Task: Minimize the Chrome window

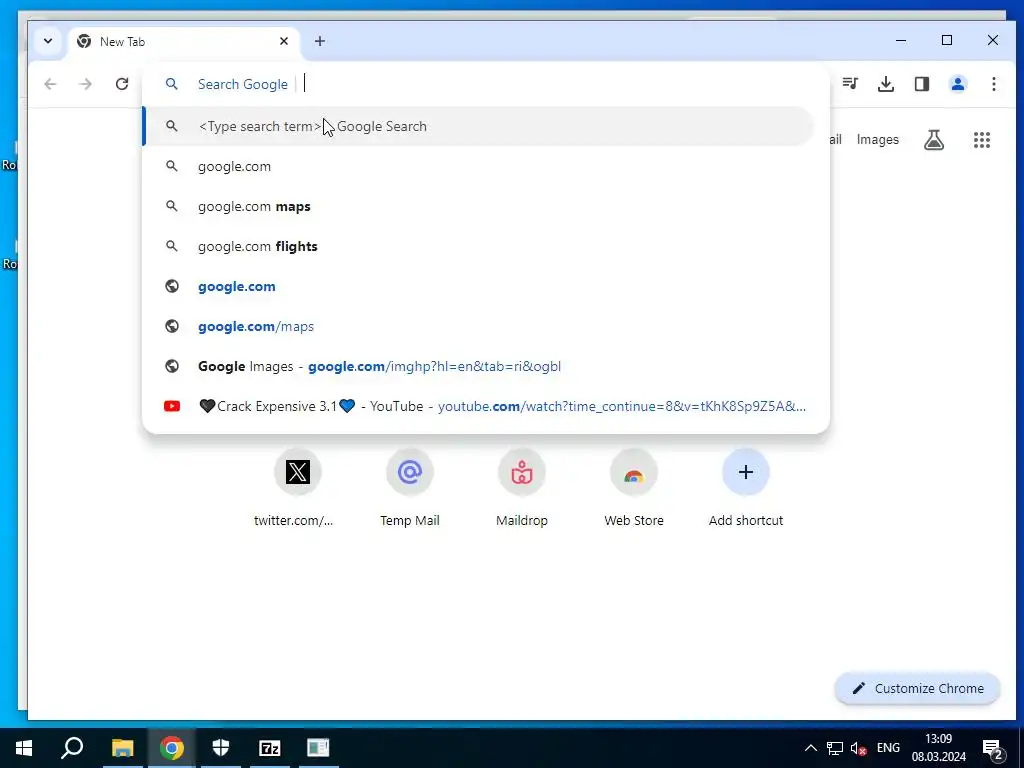Action: pyautogui.click(x=901, y=40)
